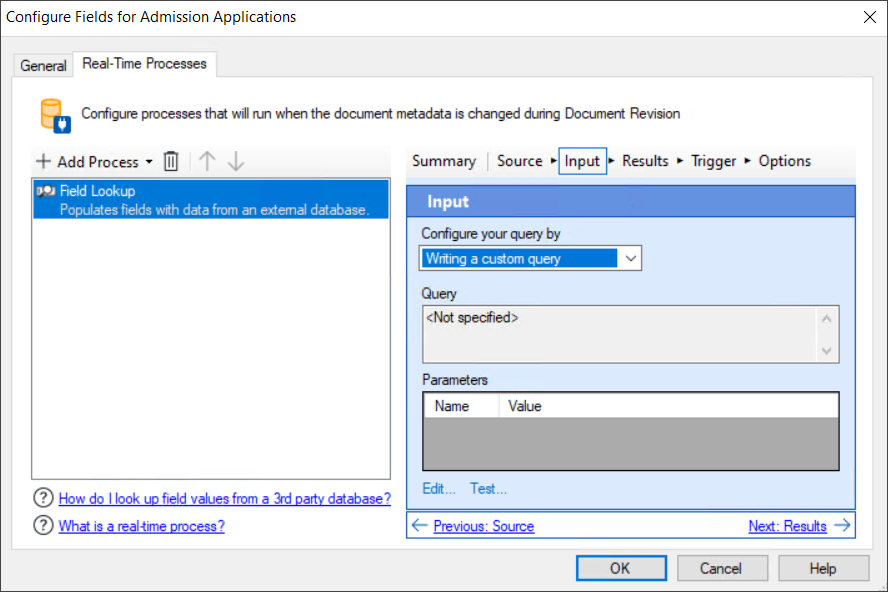Click the database icon beside the configuration description
Viewport: 888px width, 592px height.
point(53,113)
